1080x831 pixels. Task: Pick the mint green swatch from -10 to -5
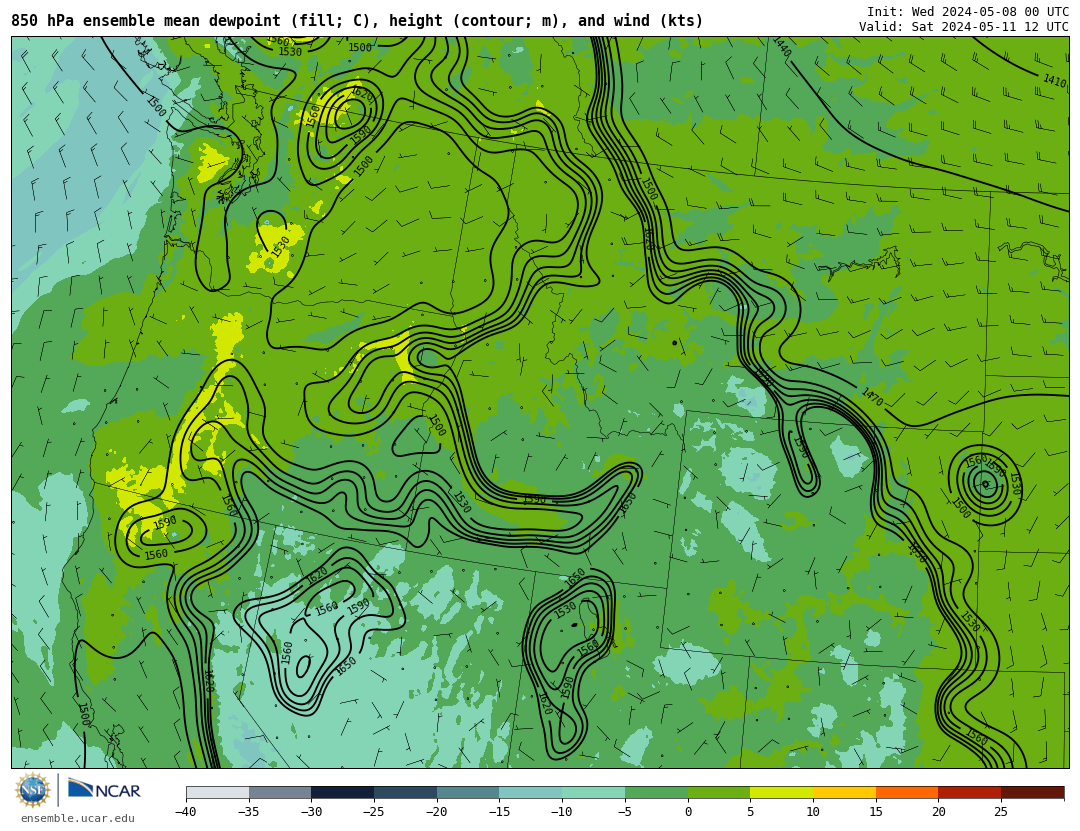coord(593,792)
